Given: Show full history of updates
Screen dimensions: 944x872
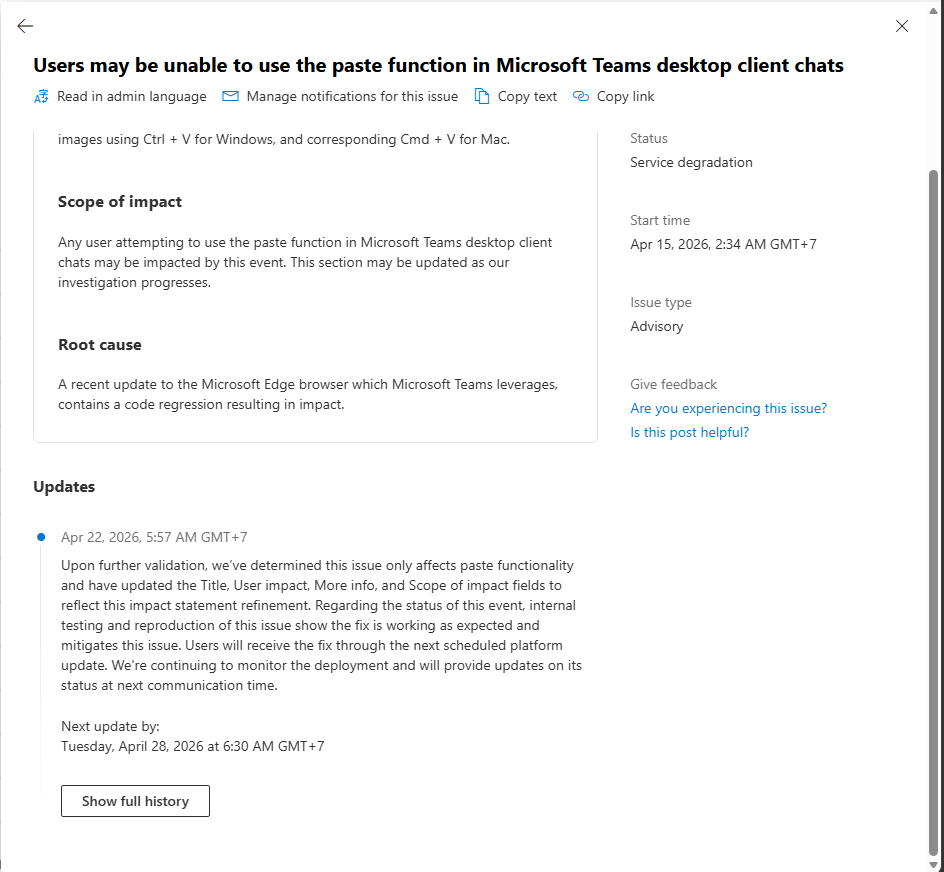Looking at the screenshot, I should 135,801.
